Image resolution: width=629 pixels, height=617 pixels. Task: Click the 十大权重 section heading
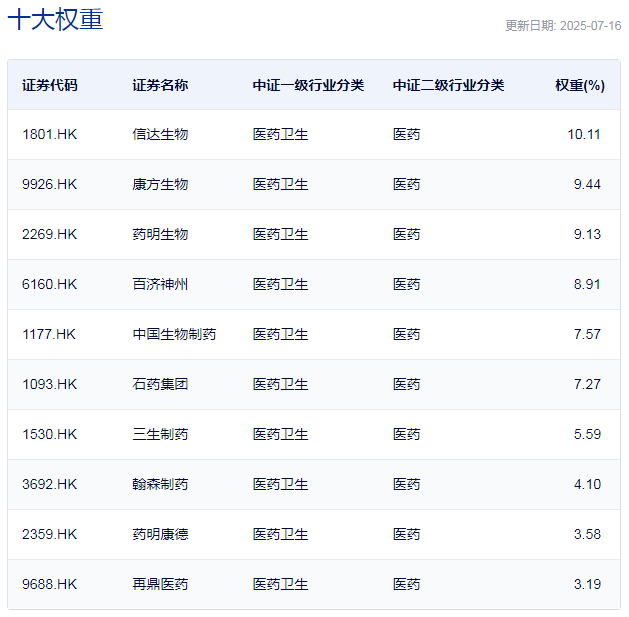click(x=55, y=20)
